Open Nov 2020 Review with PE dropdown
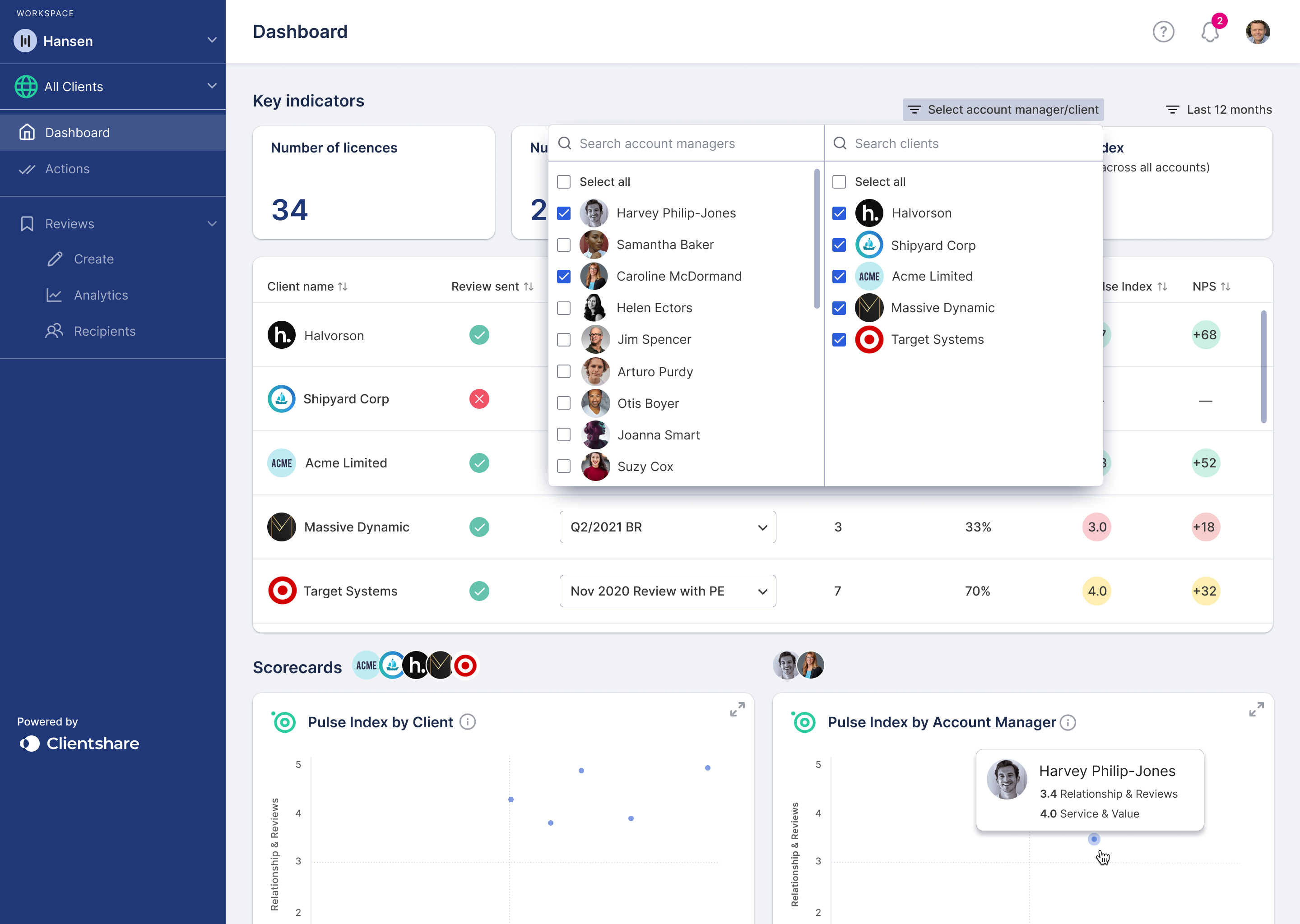The image size is (1300, 924). pyautogui.click(x=667, y=591)
